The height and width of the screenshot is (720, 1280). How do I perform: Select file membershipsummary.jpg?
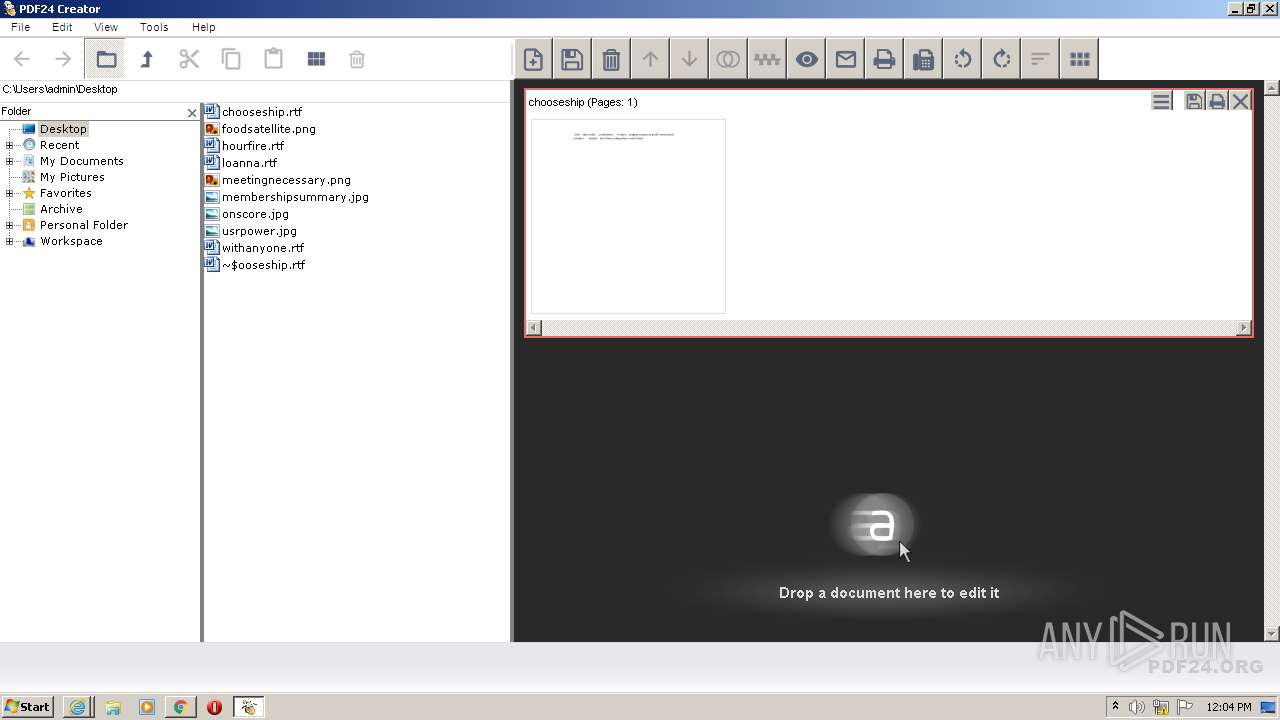(294, 197)
